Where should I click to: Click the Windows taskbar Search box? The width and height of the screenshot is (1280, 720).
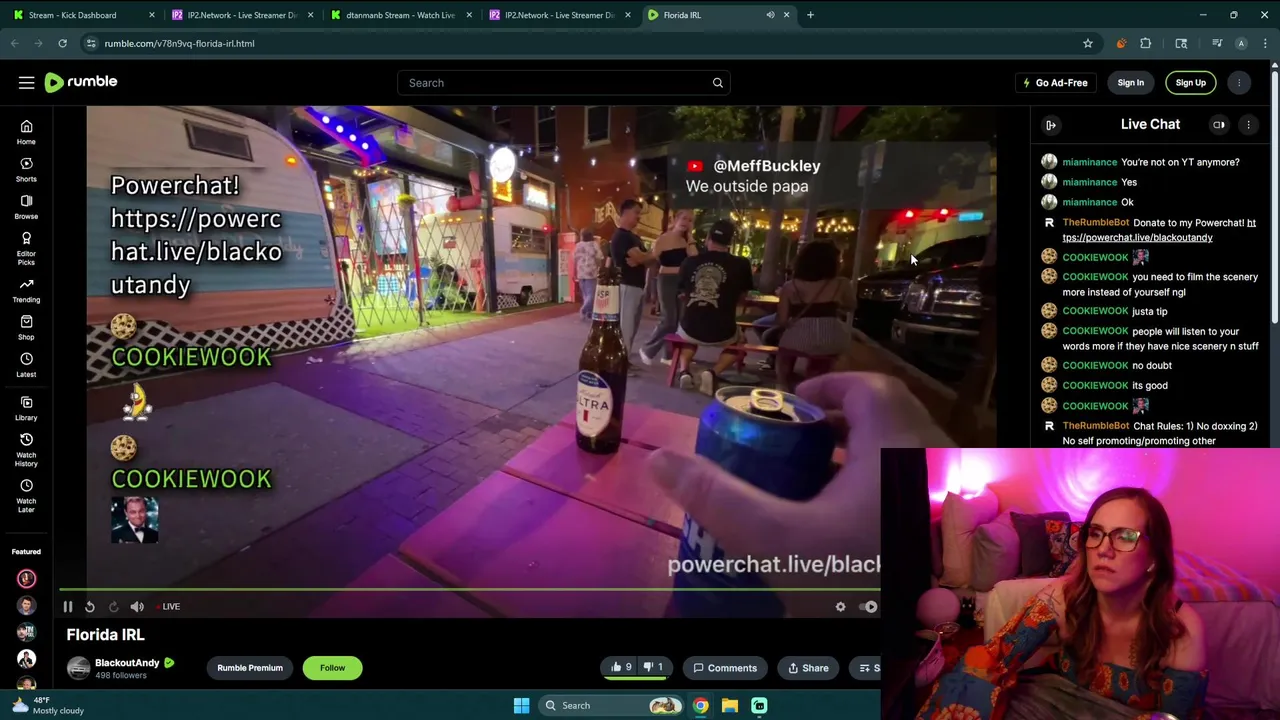pyautogui.click(x=610, y=705)
